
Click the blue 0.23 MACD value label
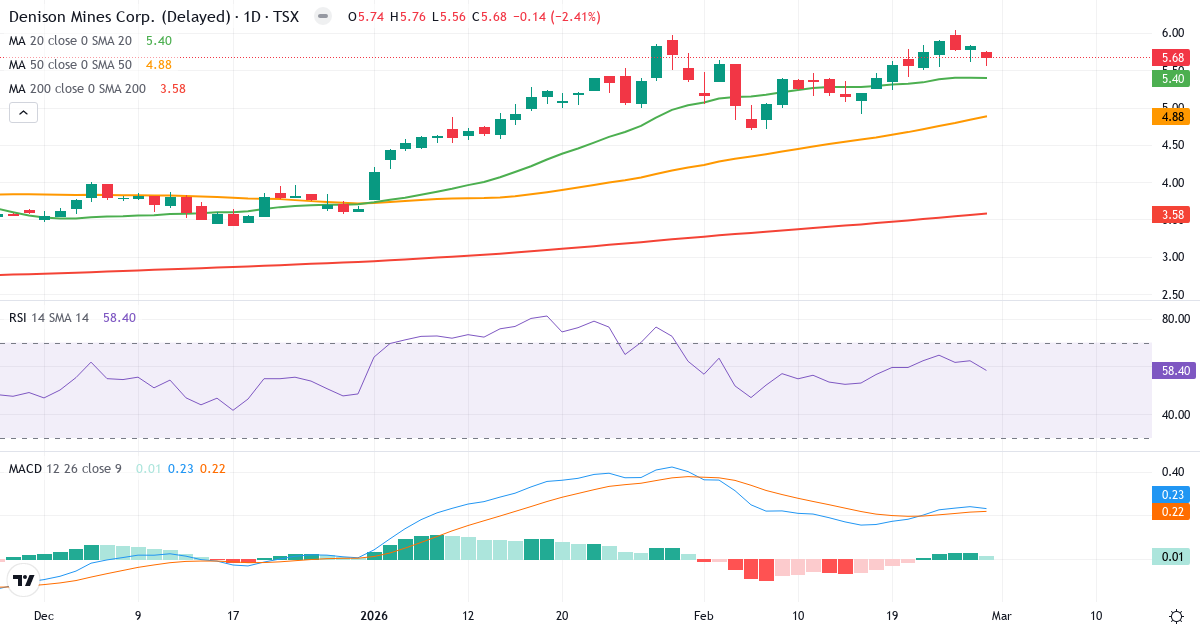pos(1170,494)
